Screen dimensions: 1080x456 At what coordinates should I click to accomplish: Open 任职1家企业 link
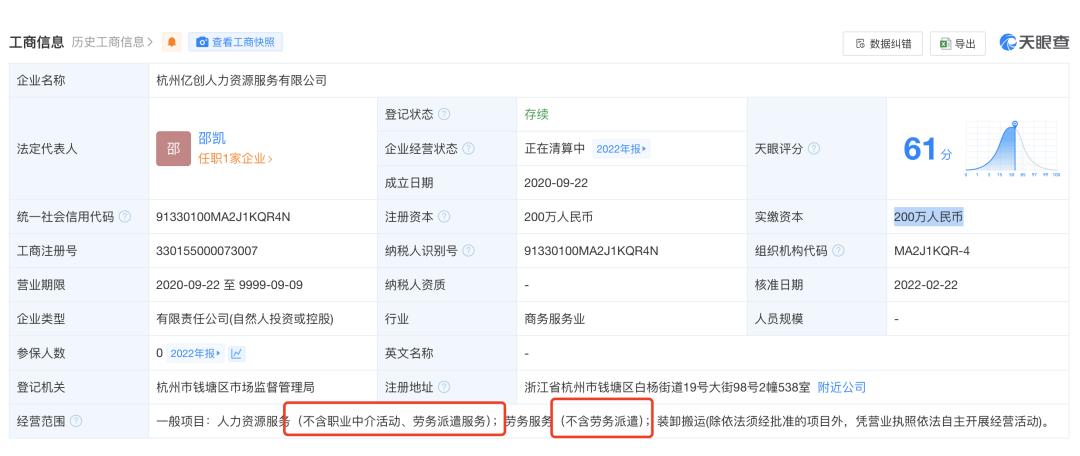pyautogui.click(x=236, y=159)
